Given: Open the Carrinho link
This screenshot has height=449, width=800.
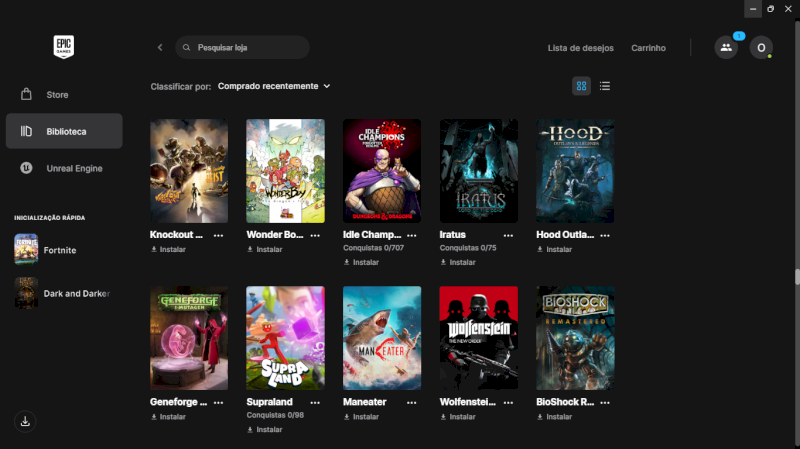Looking at the screenshot, I should tap(648, 48).
